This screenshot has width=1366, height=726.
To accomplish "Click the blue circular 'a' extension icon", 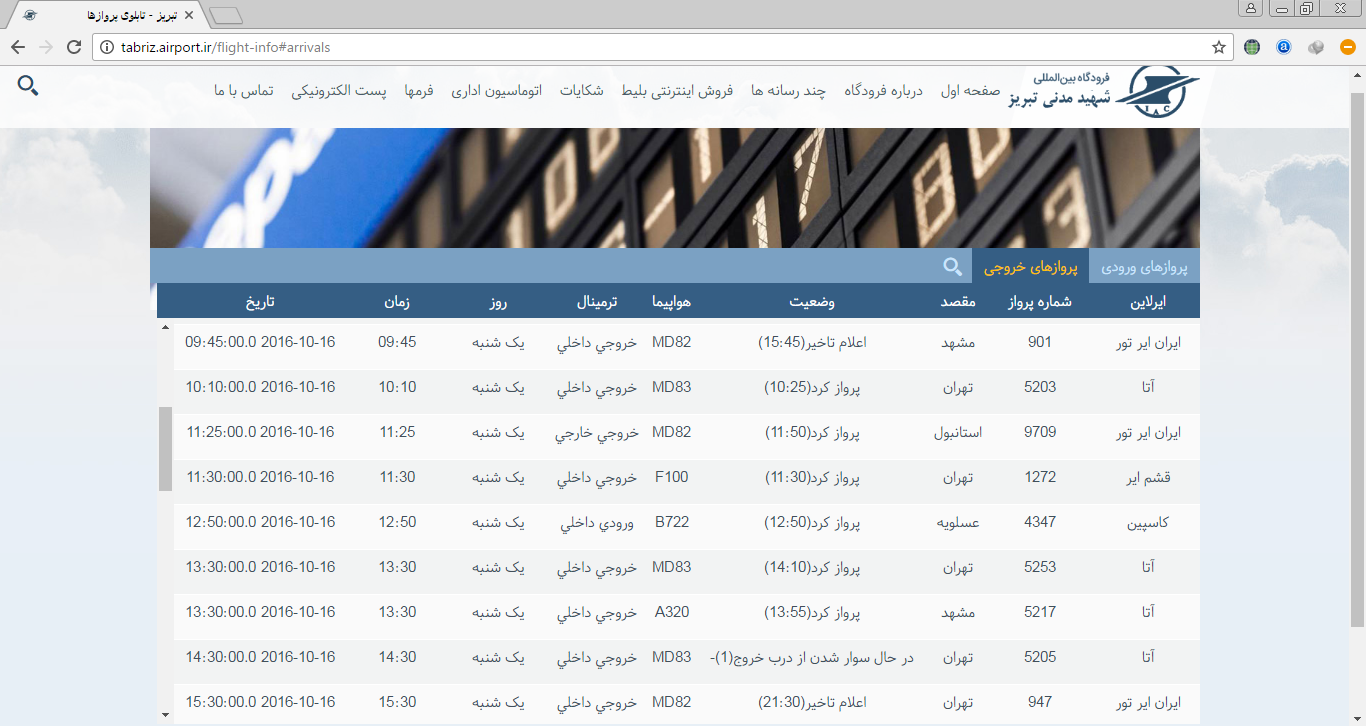I will 1284,47.
